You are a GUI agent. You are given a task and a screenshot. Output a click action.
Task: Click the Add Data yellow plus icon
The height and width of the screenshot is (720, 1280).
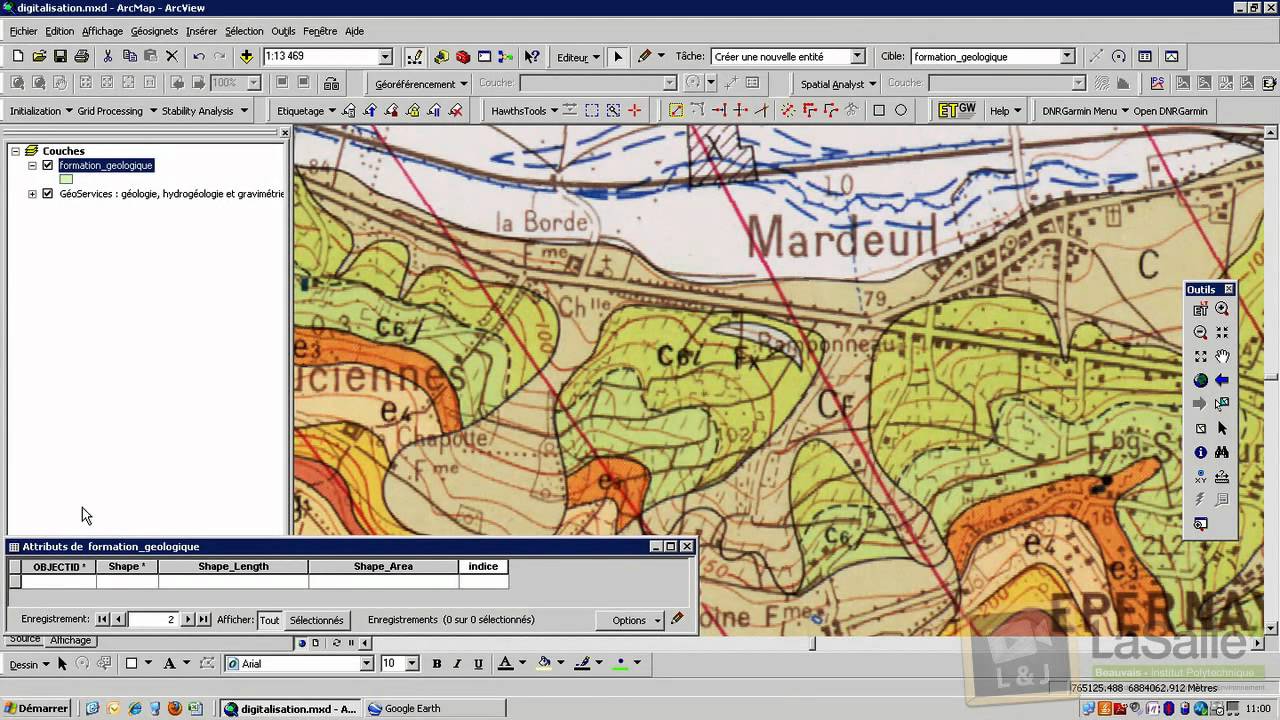click(246, 57)
